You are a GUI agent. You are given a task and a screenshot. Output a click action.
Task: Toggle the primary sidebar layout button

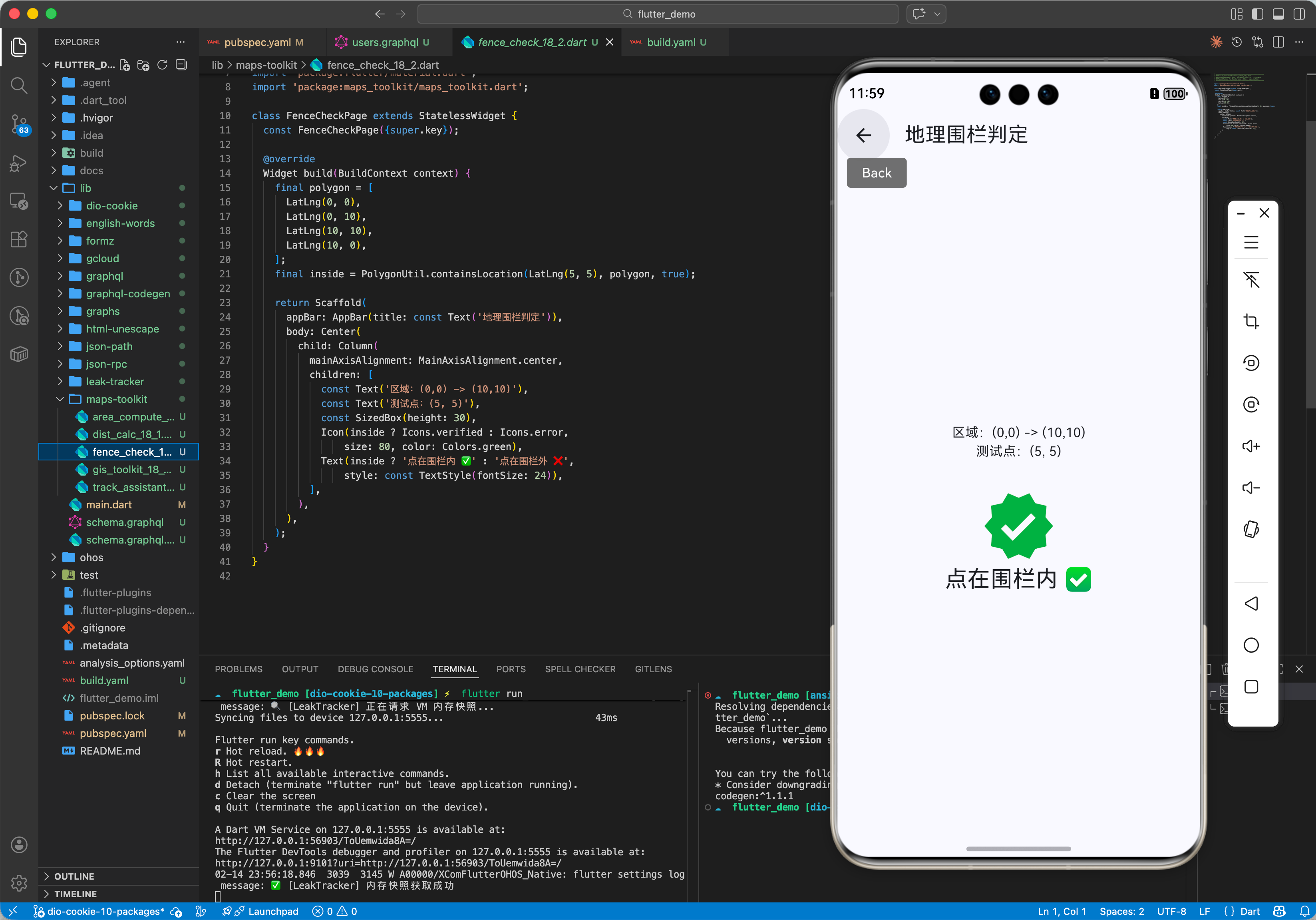[x=1257, y=14]
